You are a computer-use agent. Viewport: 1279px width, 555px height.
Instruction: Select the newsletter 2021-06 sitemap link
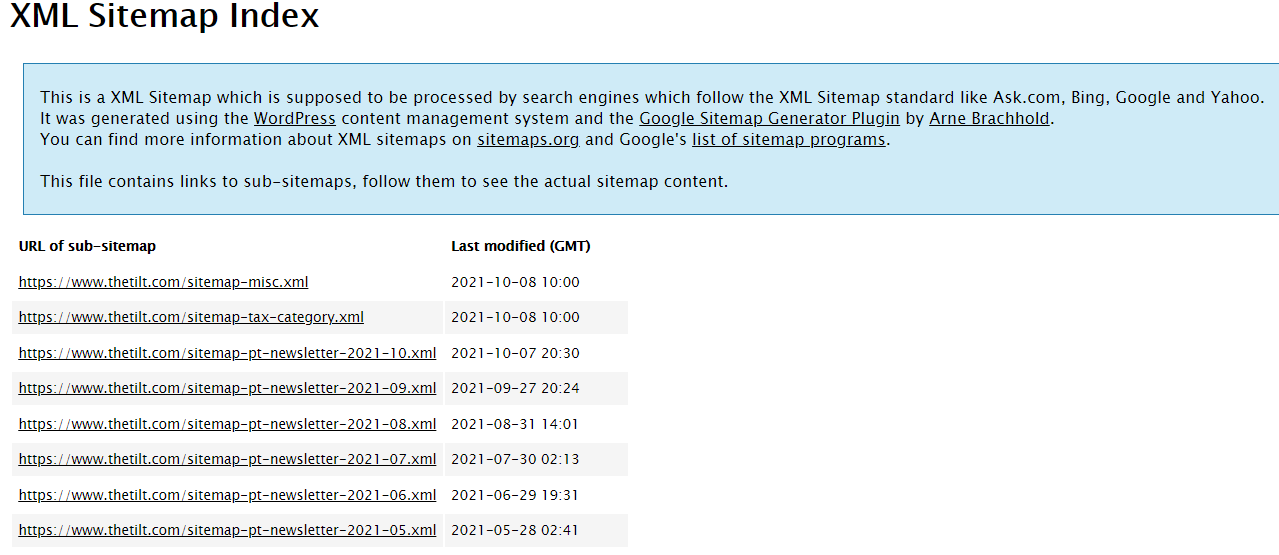coord(227,495)
